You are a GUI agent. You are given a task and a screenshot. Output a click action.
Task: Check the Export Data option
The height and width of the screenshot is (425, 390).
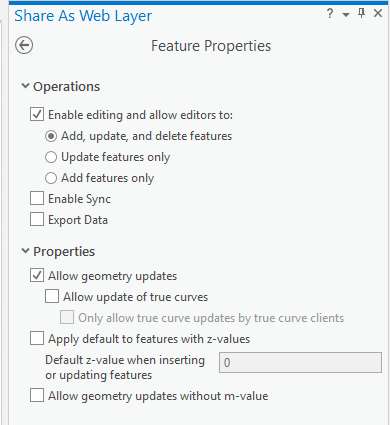(37, 220)
